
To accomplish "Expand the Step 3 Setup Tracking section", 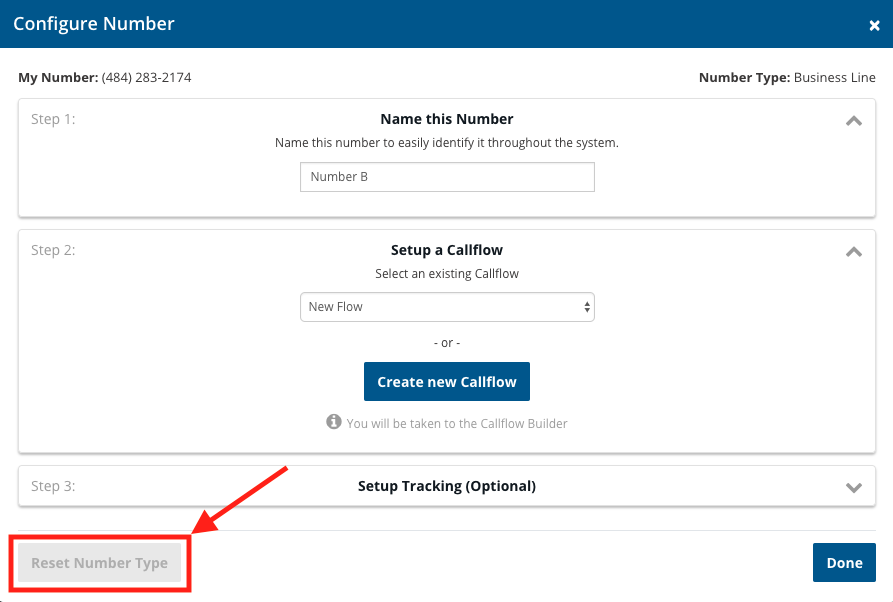I will pos(853,488).
